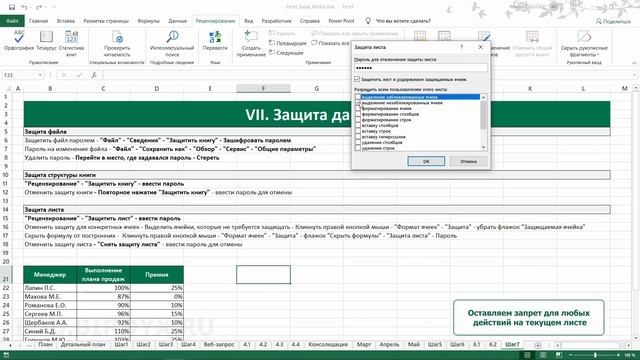Click in the formula bar
Screen dimensions: 640x360
(x=367, y=75)
